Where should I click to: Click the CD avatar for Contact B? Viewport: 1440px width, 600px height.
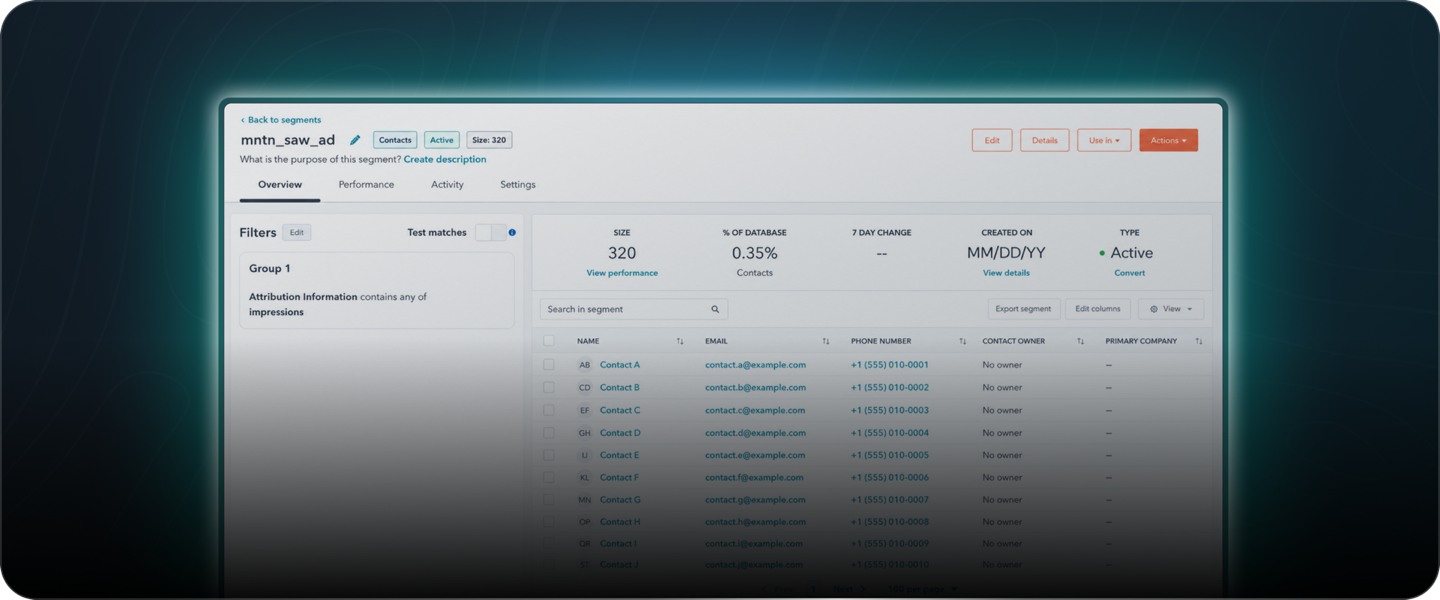coord(585,387)
